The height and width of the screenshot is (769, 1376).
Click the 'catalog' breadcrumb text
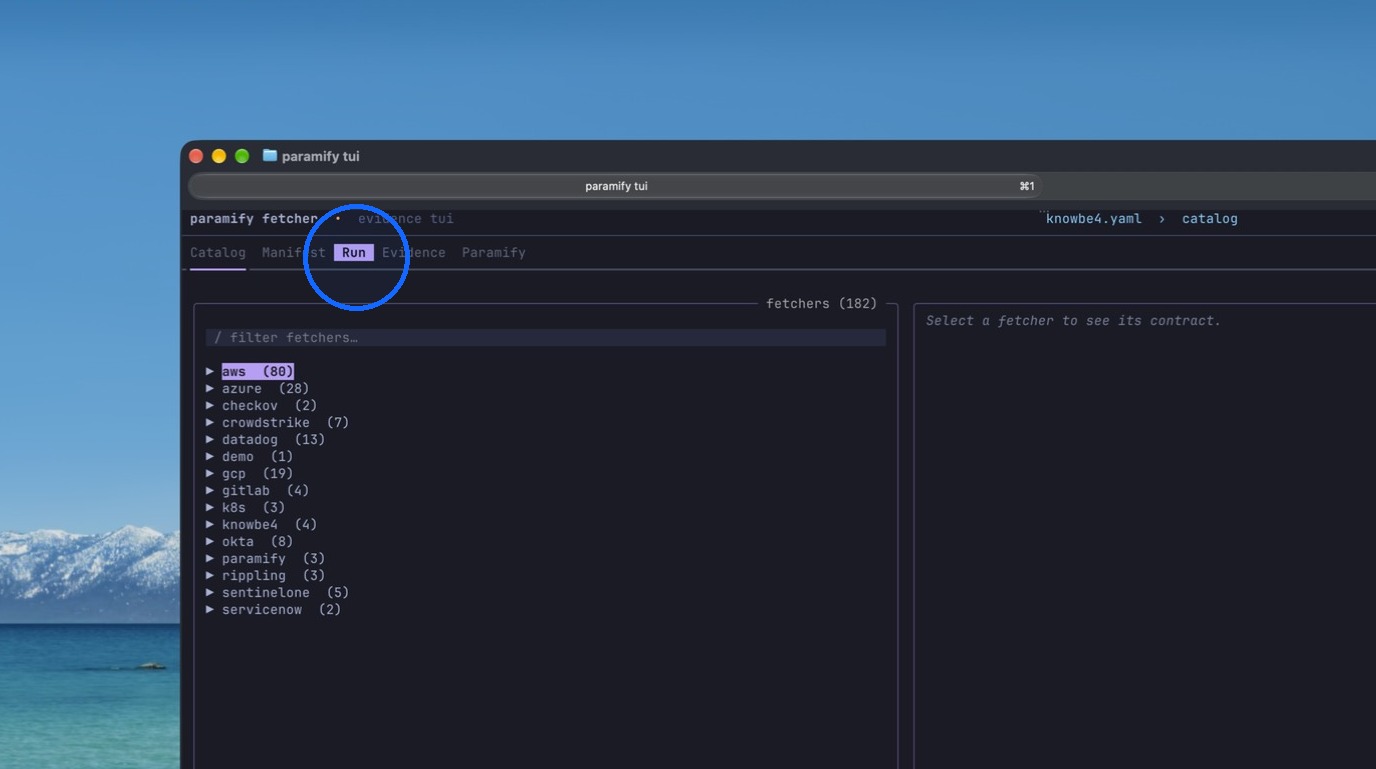click(x=1210, y=219)
